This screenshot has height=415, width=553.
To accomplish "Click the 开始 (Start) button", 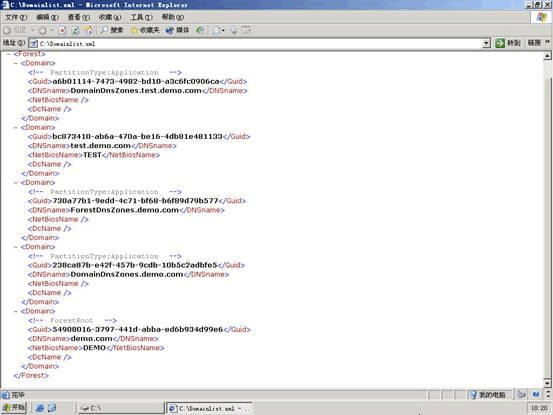I will (14, 408).
